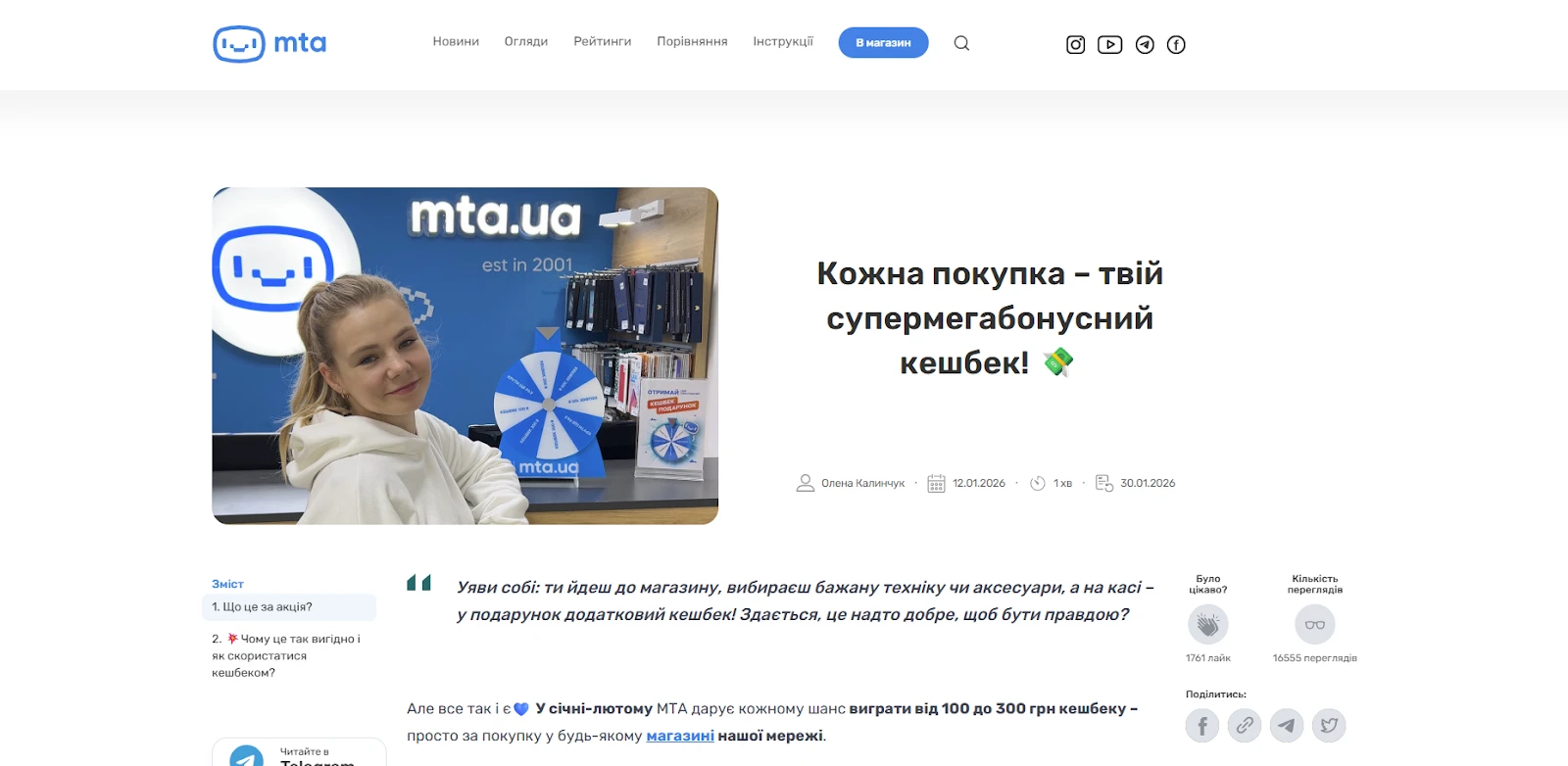Share article via Telegram round button
Screen dimensions: 1568x766
click(1287, 726)
